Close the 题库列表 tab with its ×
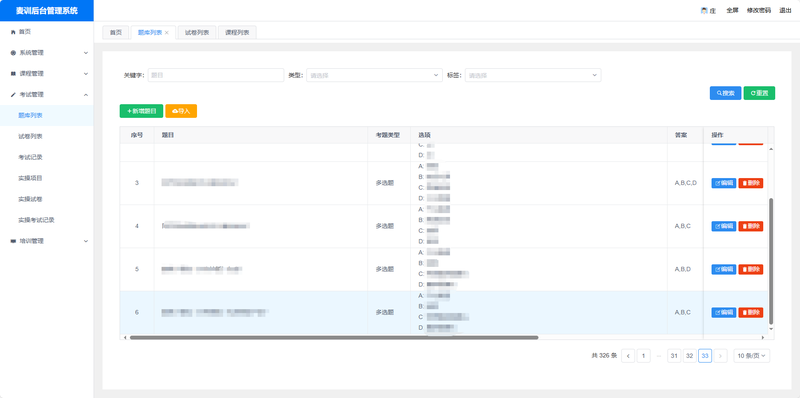The image size is (800, 398). click(x=167, y=33)
